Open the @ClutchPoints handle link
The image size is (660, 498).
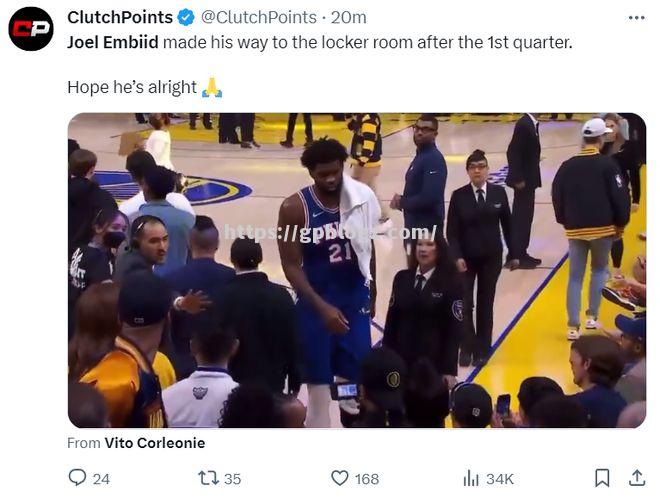[258, 18]
